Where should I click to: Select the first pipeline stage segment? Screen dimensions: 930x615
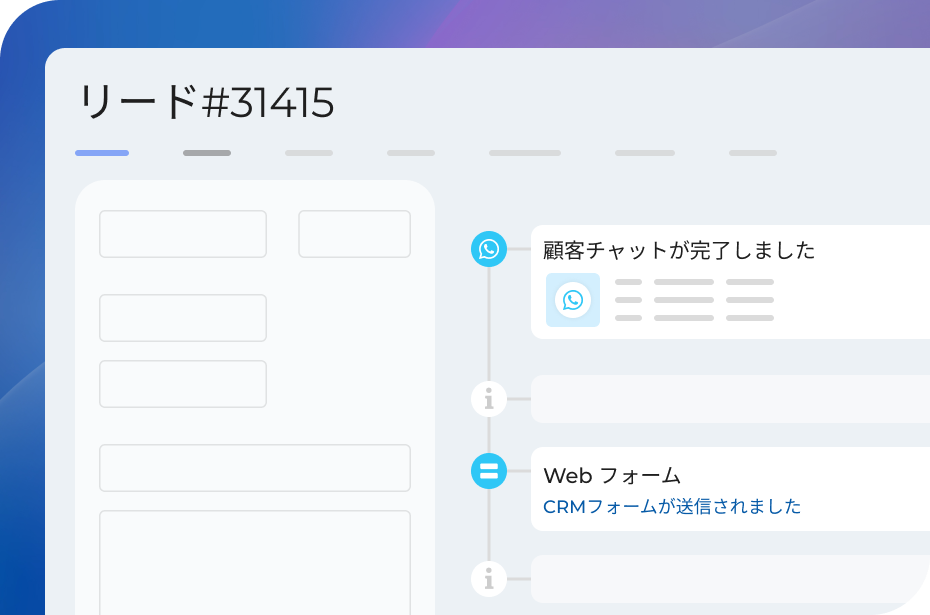[102, 152]
